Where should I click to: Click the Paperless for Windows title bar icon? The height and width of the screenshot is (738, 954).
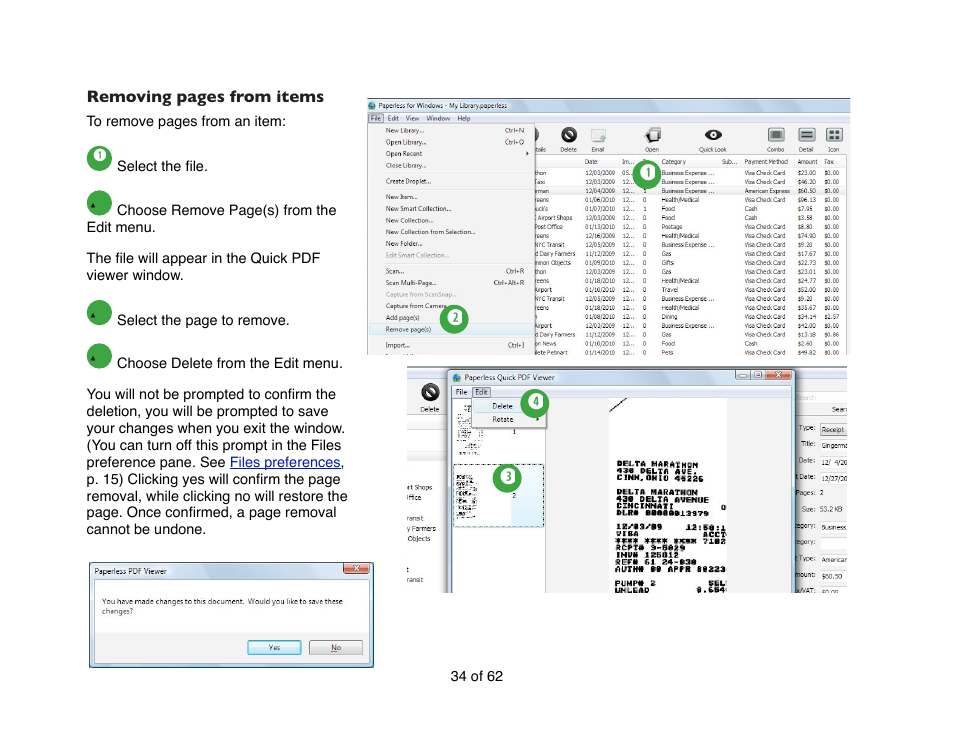372,105
